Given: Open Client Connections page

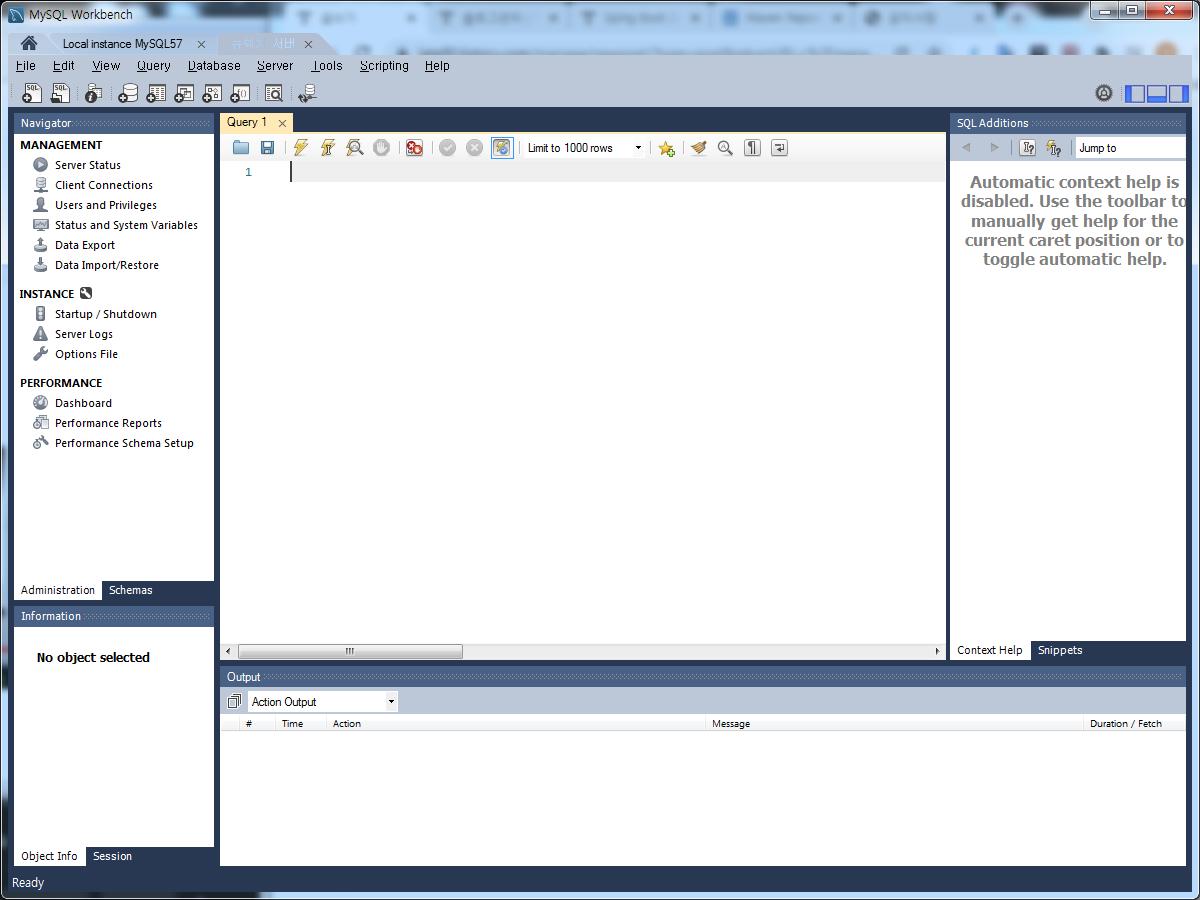Looking at the screenshot, I should click(x=104, y=185).
